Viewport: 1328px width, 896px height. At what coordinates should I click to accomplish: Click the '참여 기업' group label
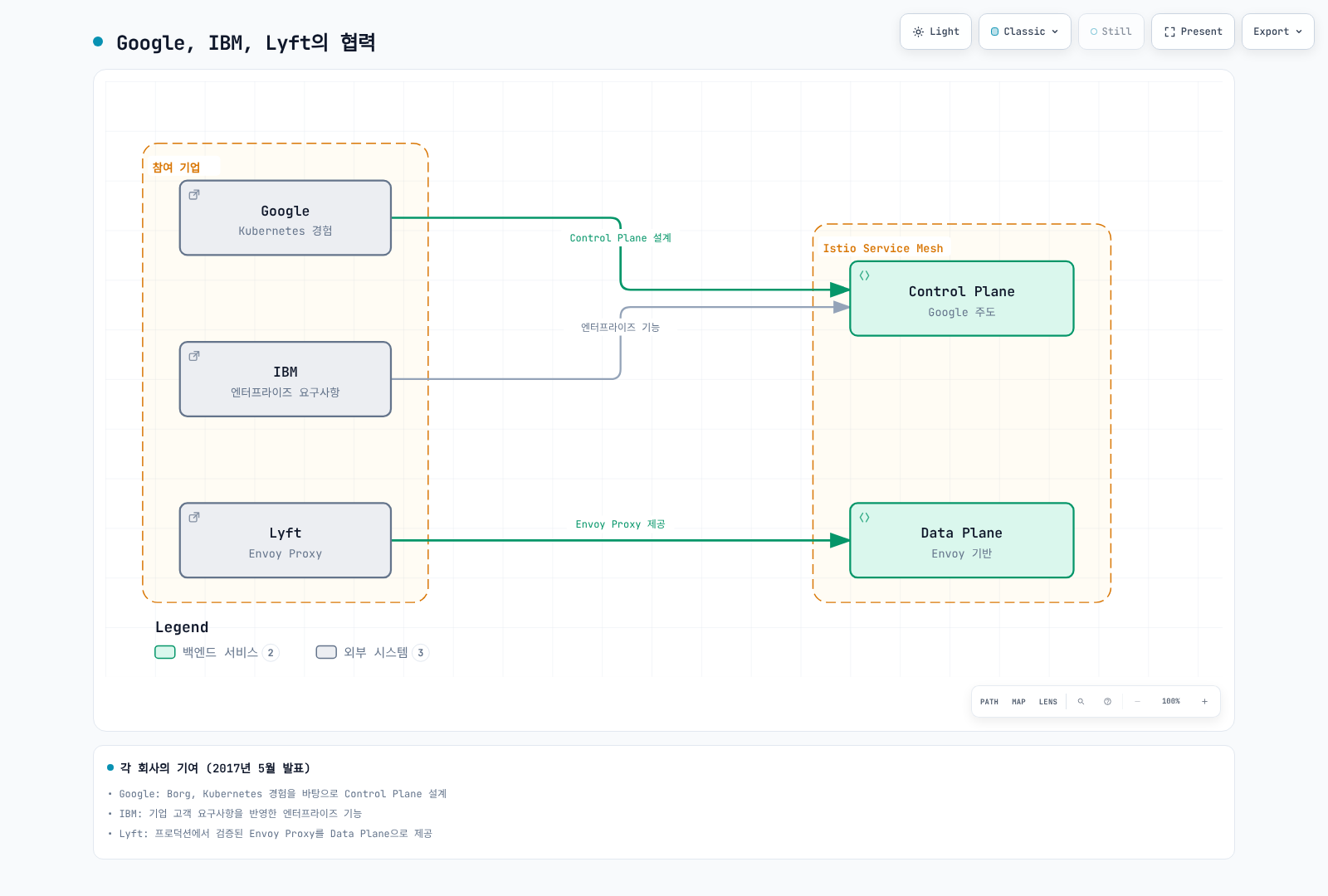176,168
